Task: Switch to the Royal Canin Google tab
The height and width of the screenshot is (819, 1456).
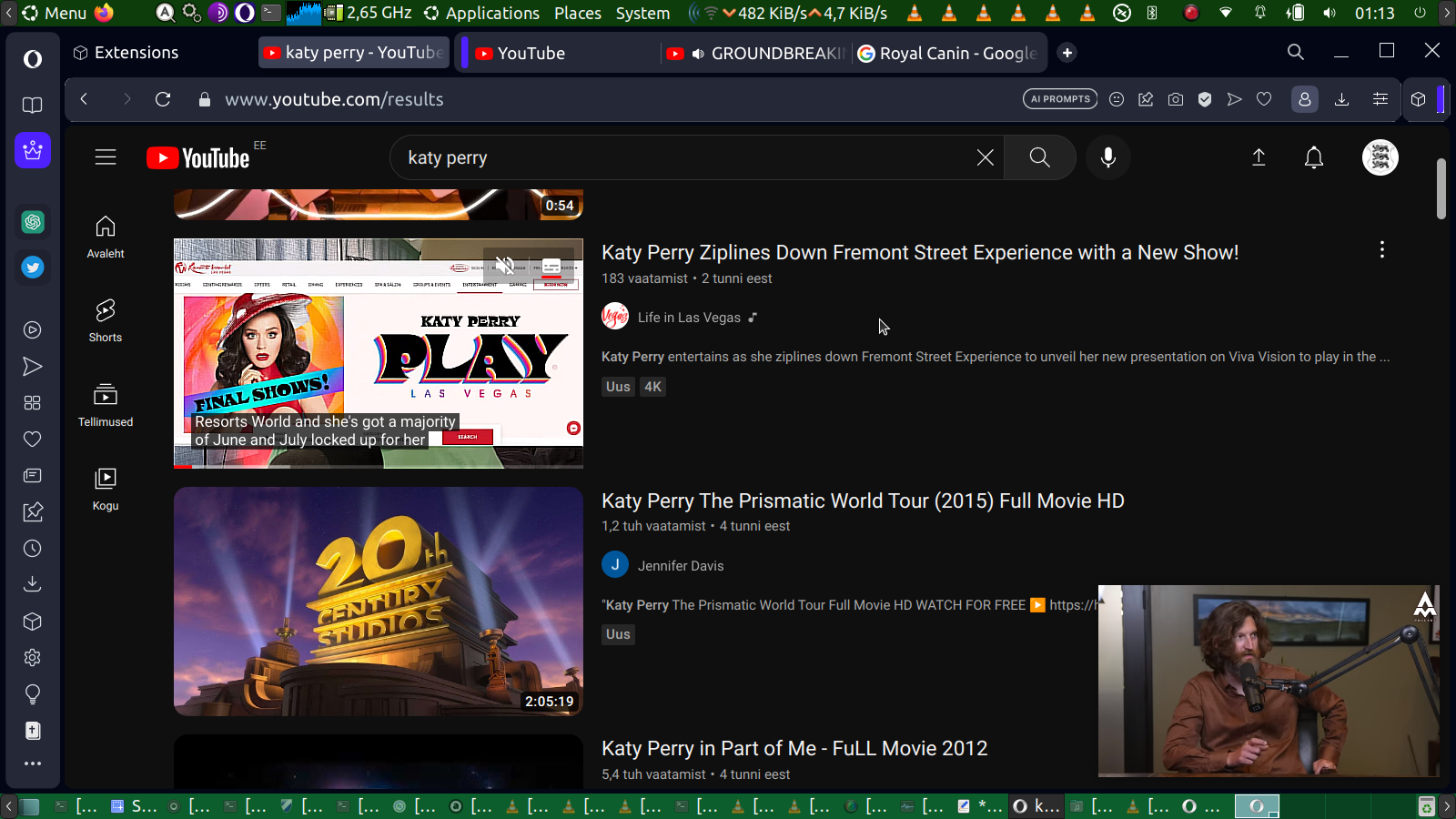Action: (947, 54)
